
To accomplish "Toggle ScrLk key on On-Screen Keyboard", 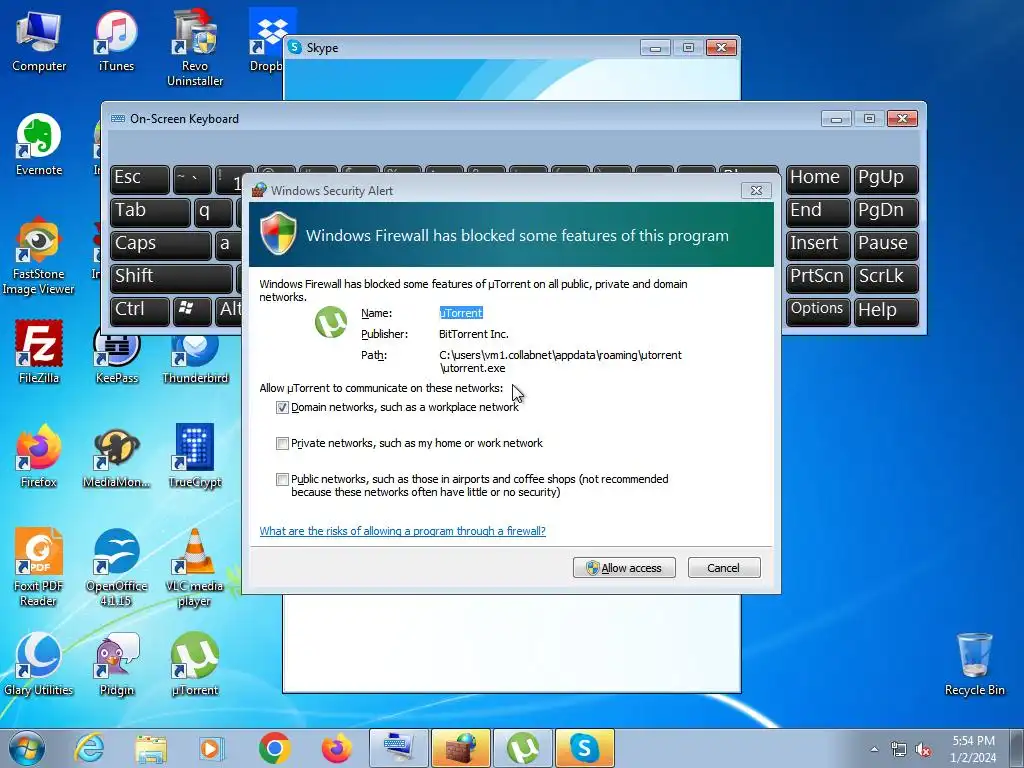I will pos(886,278).
